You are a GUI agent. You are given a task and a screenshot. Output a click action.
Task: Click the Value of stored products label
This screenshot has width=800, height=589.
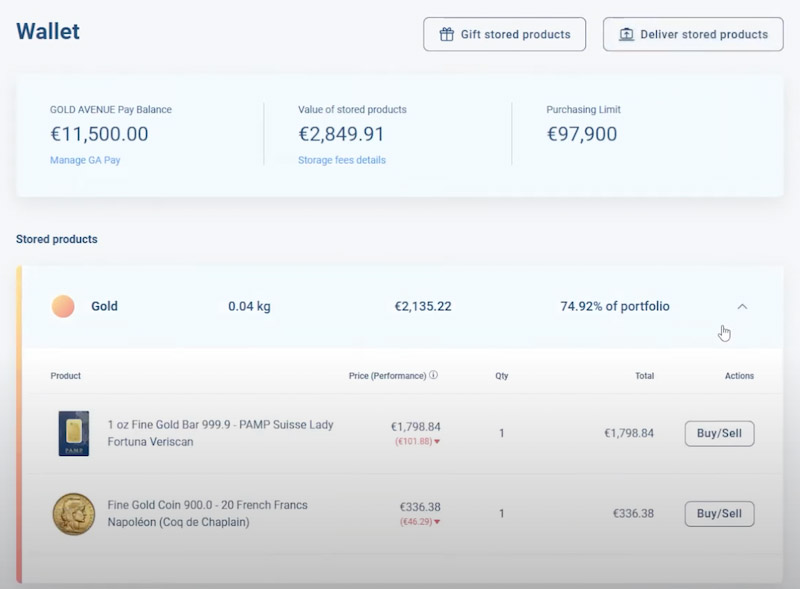[352, 109]
